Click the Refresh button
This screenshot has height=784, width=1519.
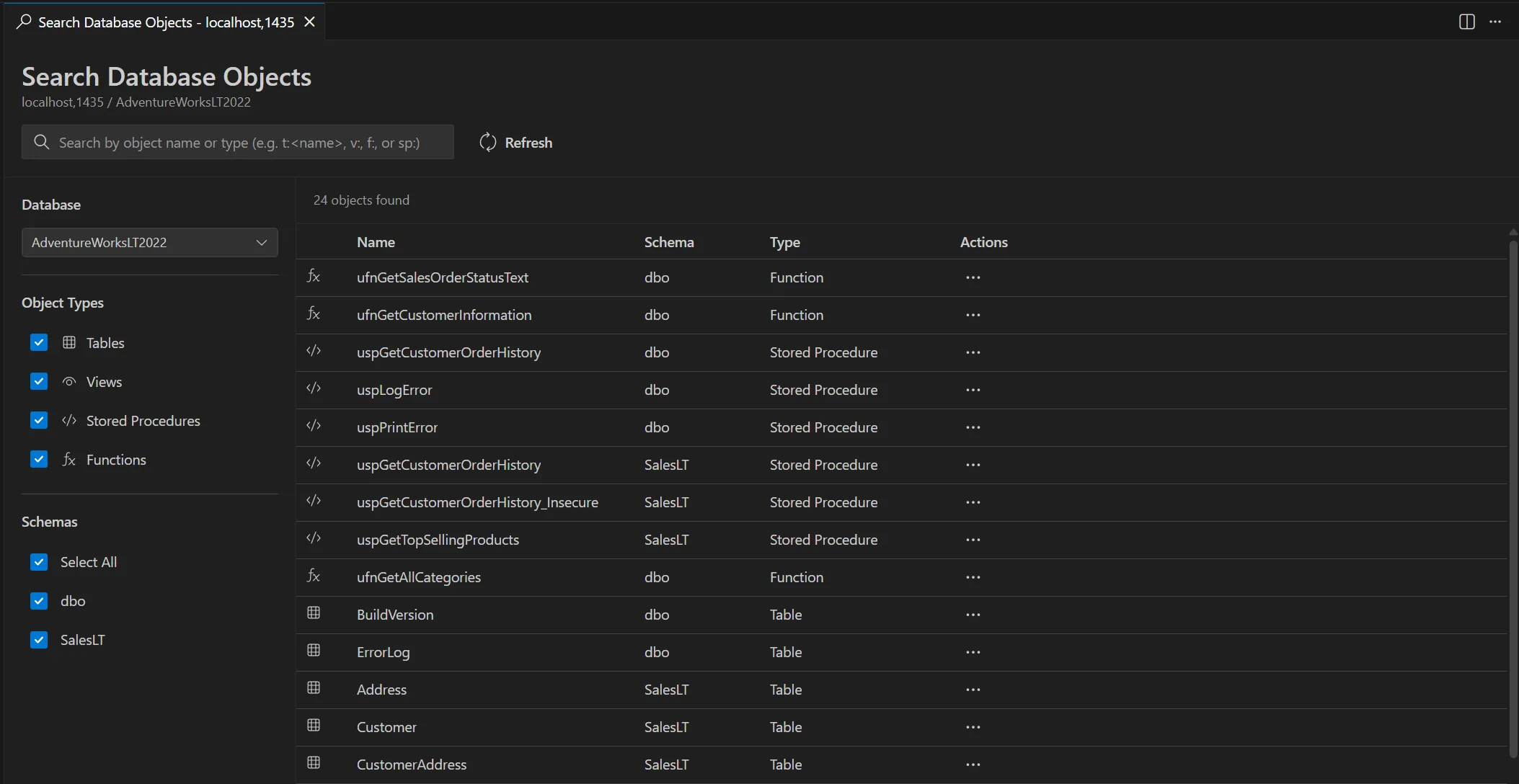click(x=515, y=142)
